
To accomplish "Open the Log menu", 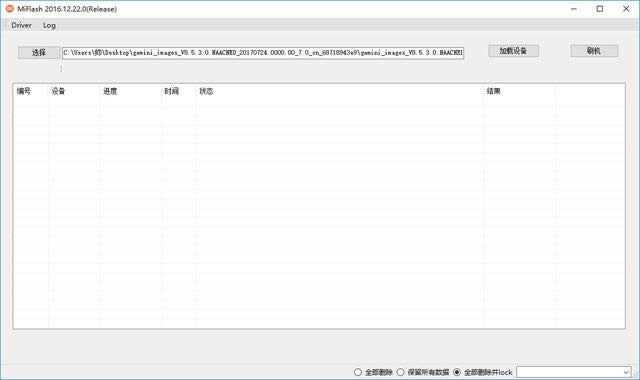I will (x=49, y=25).
